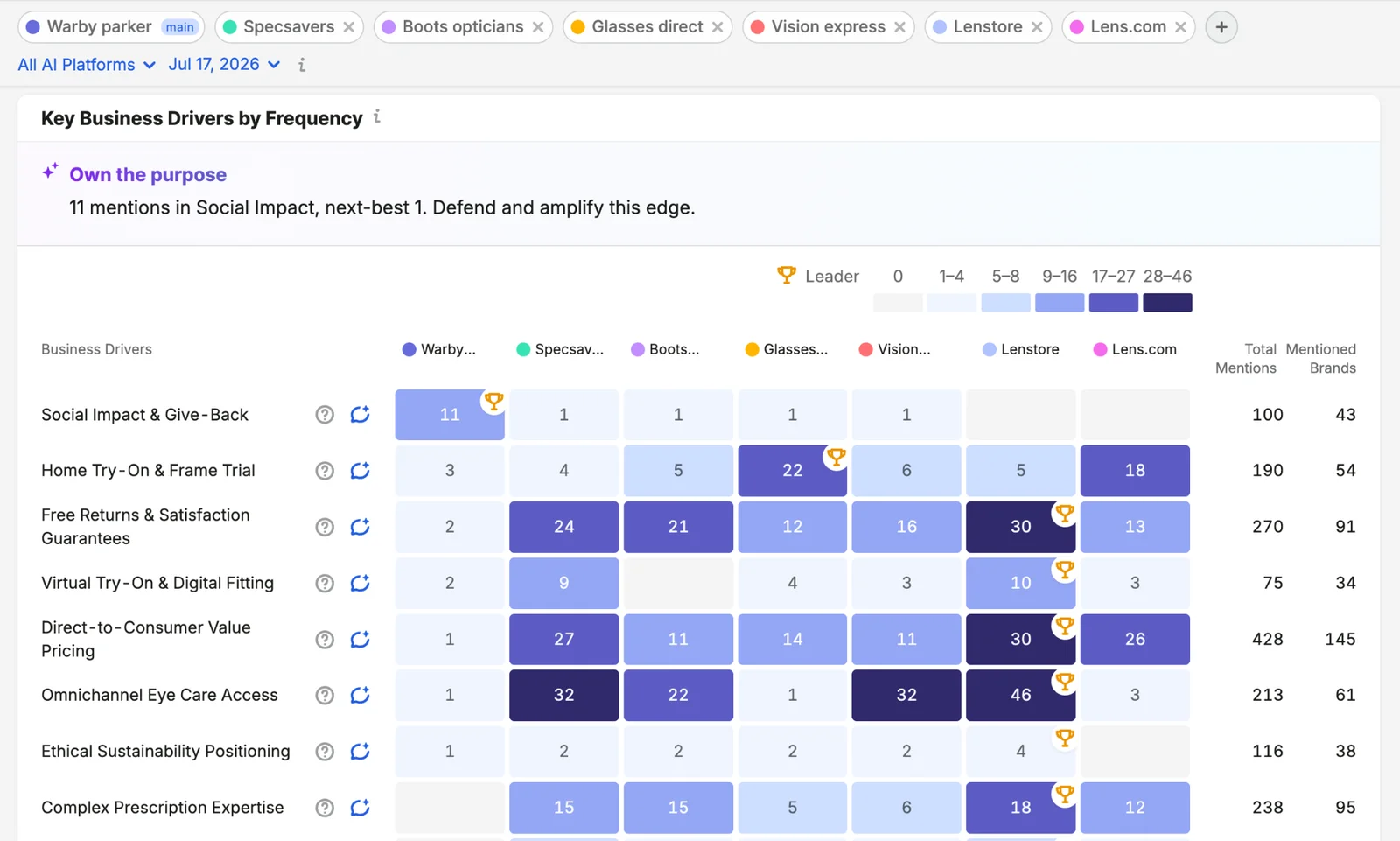Open help for Omnichannel Eye Care Access

(325, 695)
